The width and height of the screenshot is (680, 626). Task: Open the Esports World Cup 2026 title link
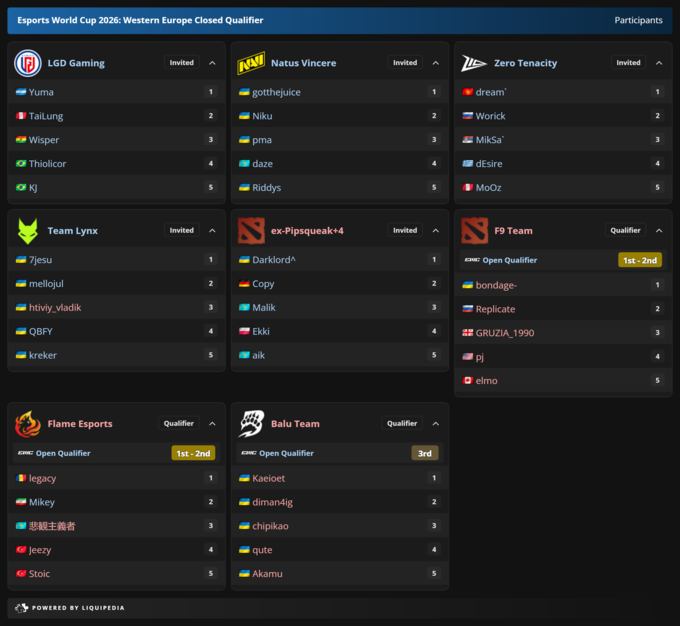[x=140, y=20]
